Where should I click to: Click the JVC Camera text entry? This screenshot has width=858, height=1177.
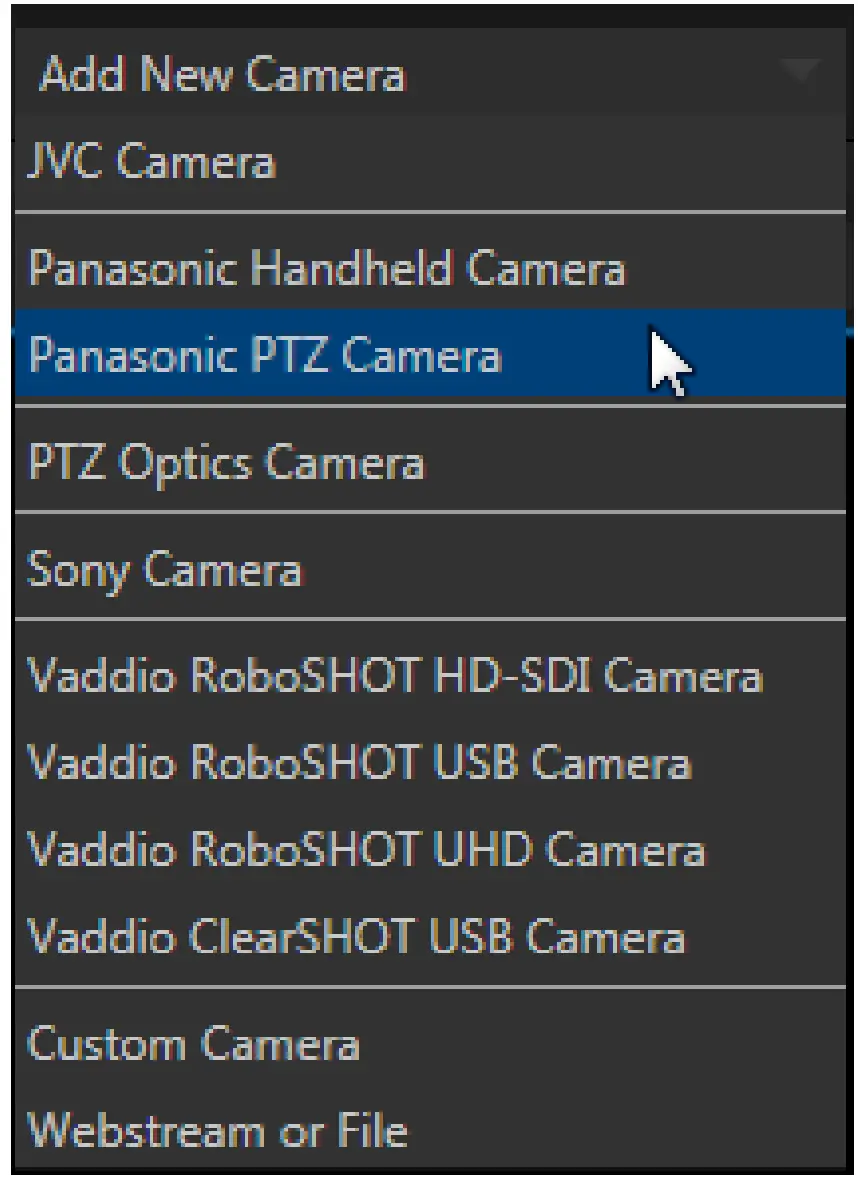(150, 160)
